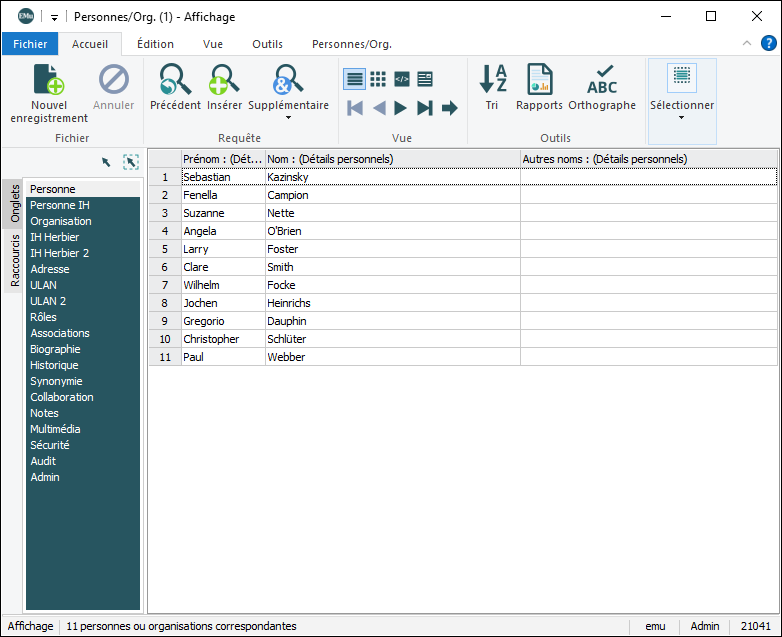Open the Fichier menu
The image size is (782, 637).
[x=30, y=44]
